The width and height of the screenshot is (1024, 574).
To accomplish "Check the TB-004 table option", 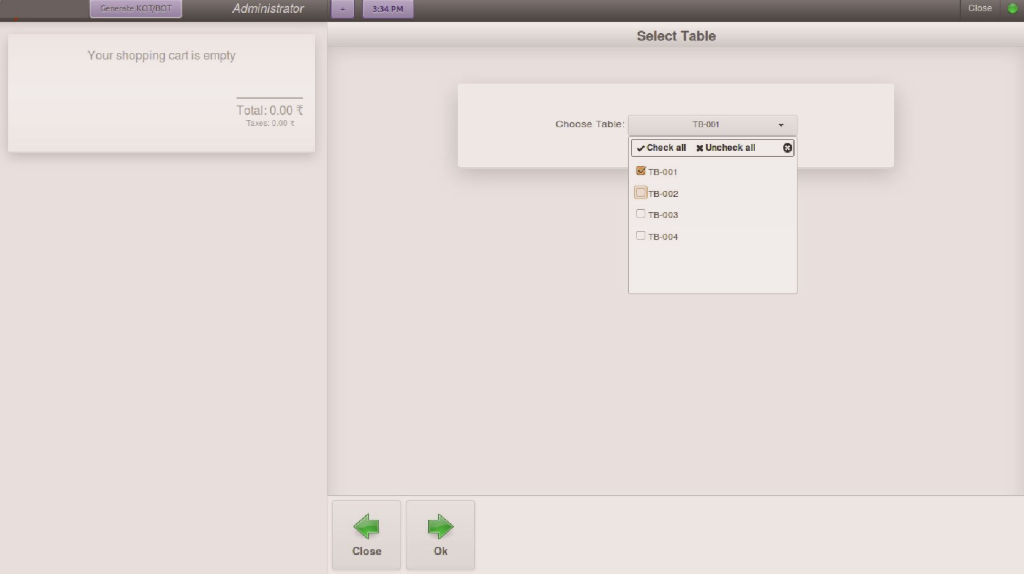I will coord(641,236).
